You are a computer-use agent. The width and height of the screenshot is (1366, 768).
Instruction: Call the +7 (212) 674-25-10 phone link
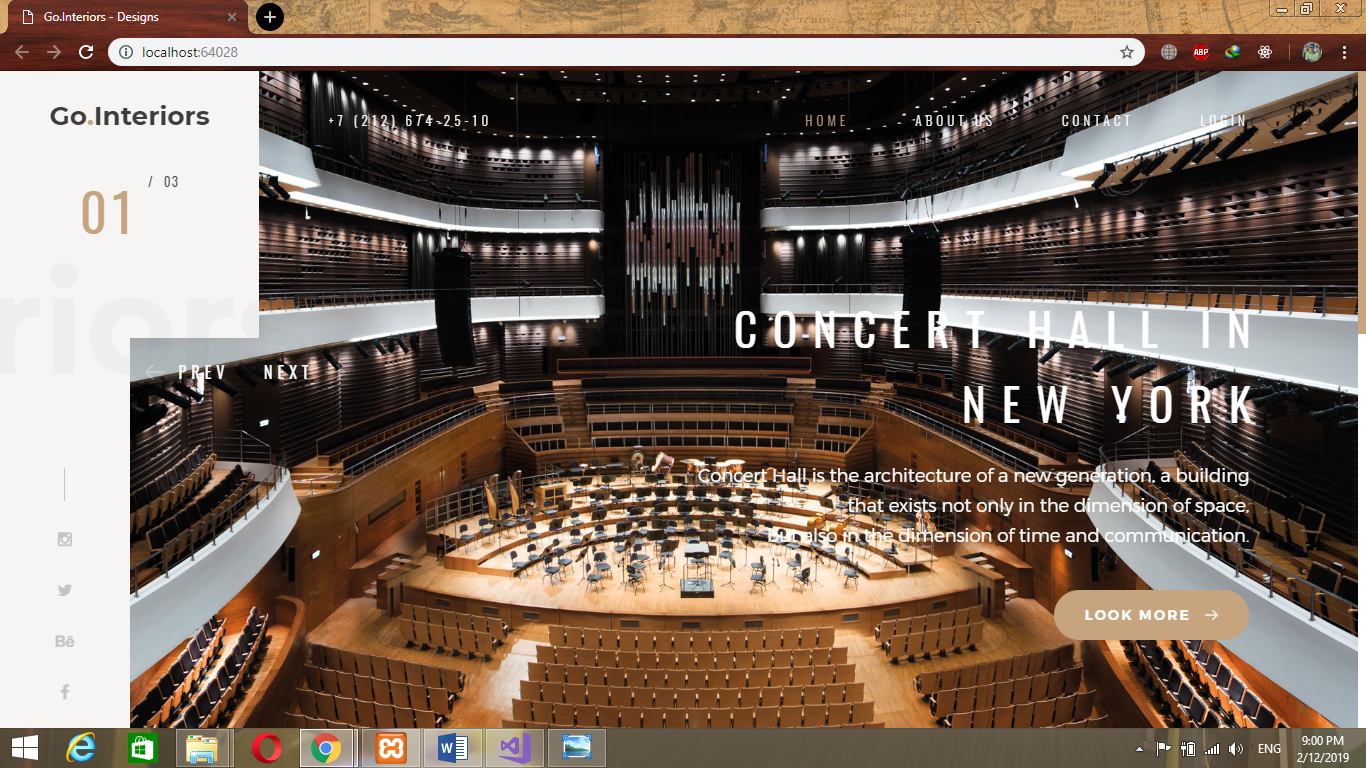pyautogui.click(x=409, y=121)
